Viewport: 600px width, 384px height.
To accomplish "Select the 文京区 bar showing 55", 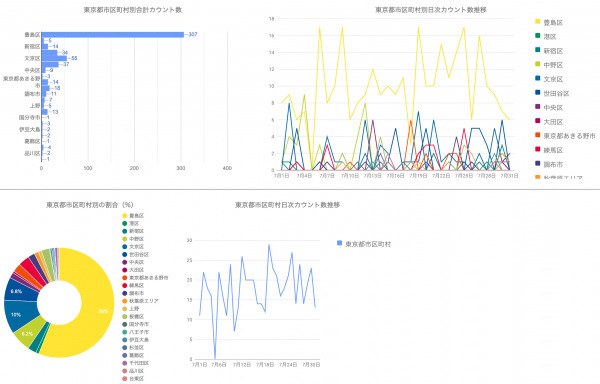I will click(x=54, y=58).
